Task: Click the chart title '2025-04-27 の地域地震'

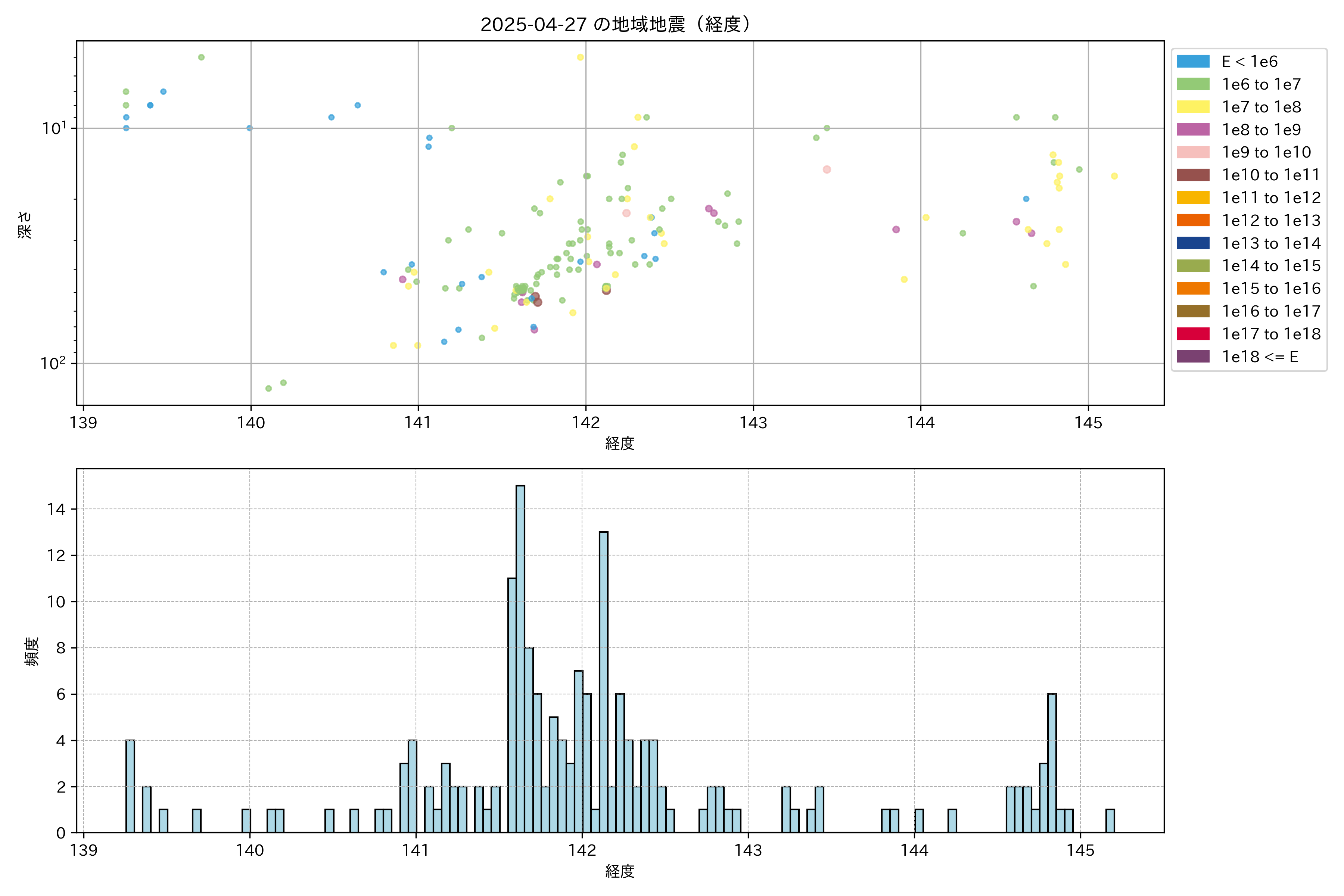Action: 615,25
